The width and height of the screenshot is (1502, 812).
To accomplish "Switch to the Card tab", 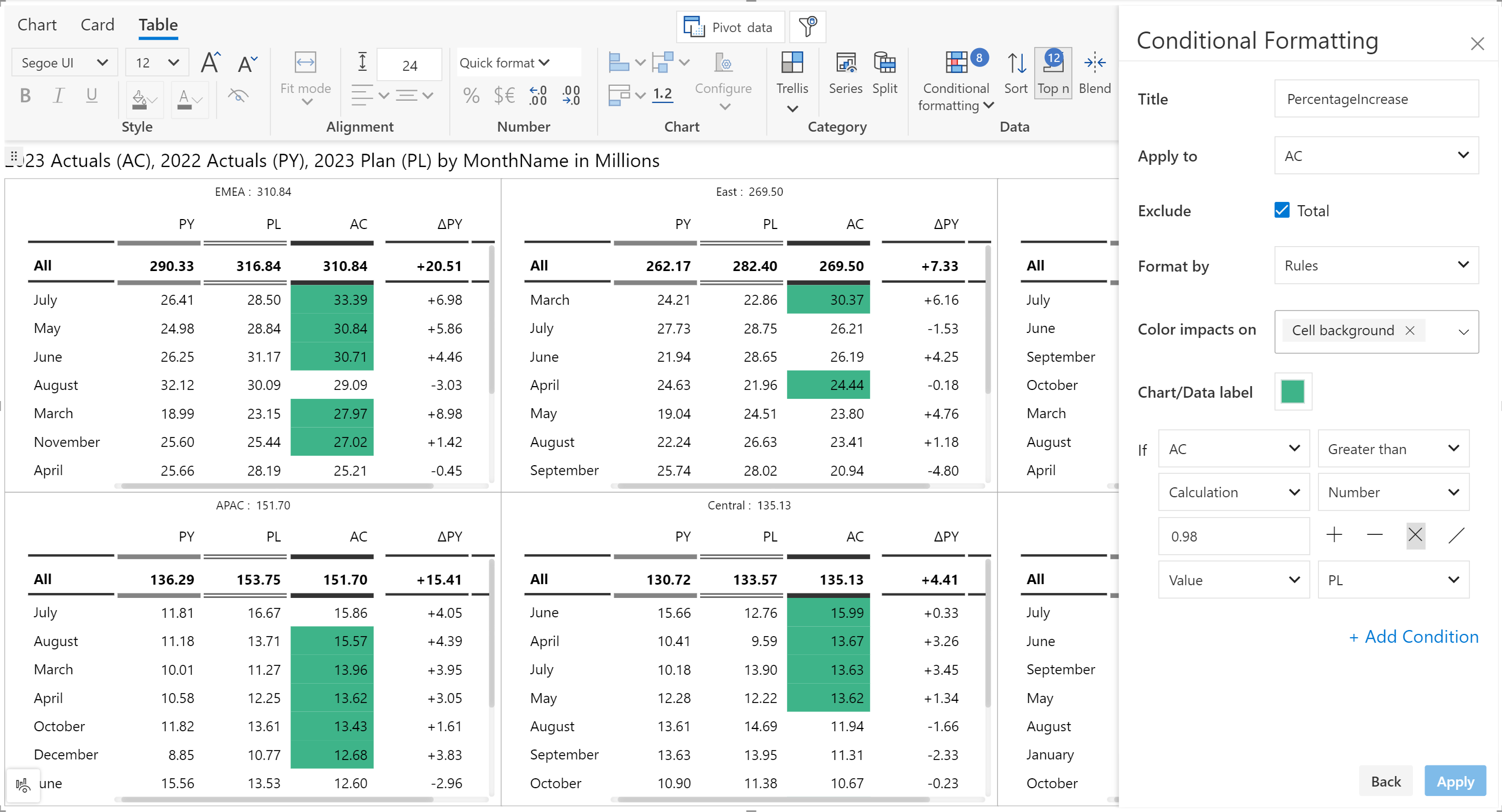I will (x=97, y=24).
